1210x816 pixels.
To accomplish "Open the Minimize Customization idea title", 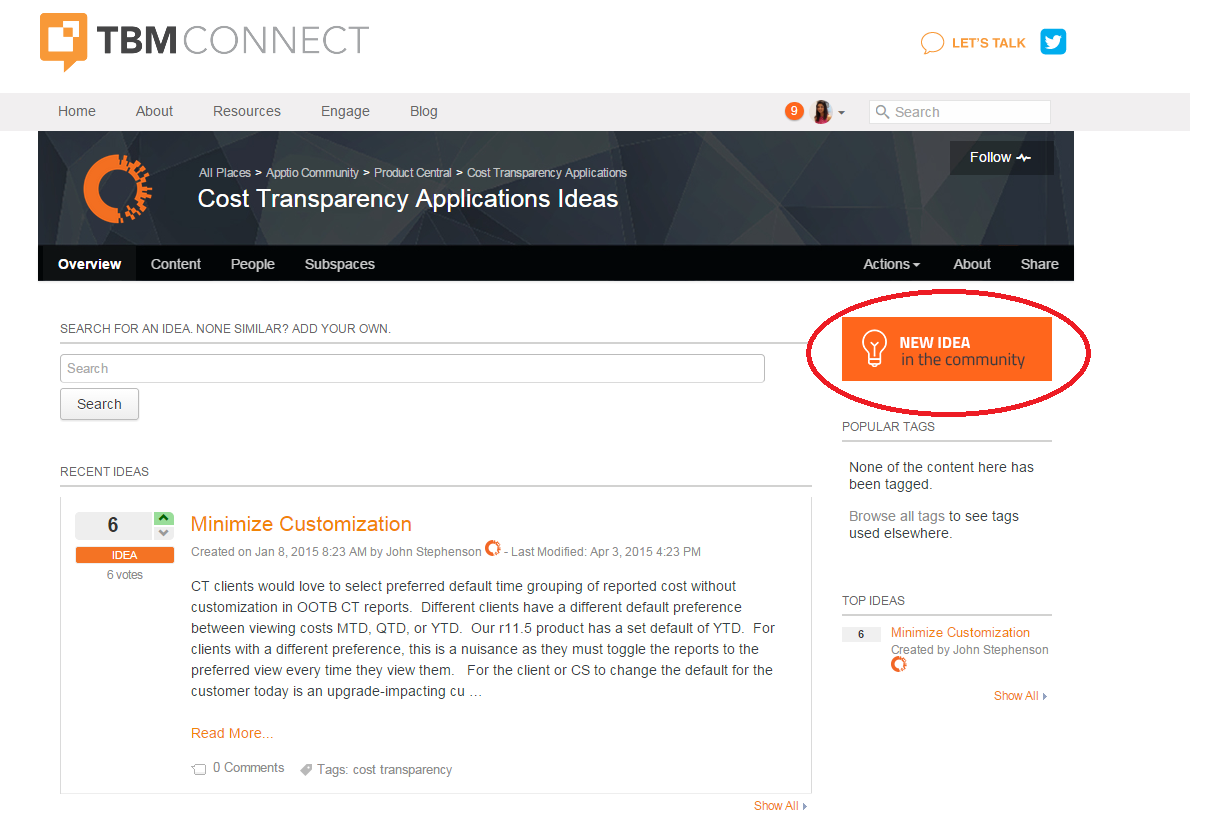I will coord(301,524).
